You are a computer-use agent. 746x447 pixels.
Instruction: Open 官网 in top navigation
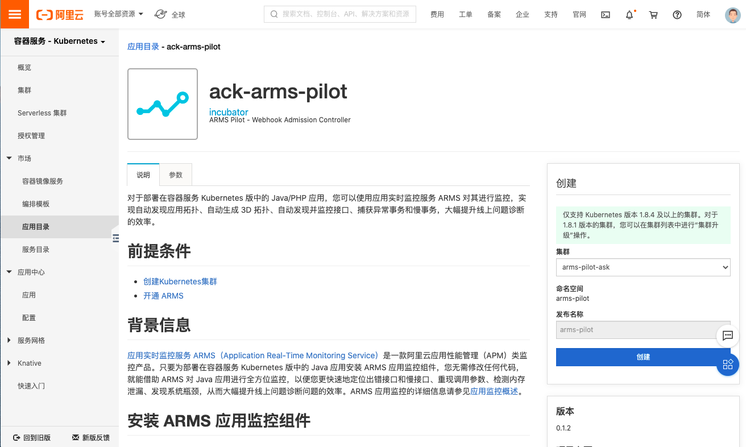[x=579, y=15]
